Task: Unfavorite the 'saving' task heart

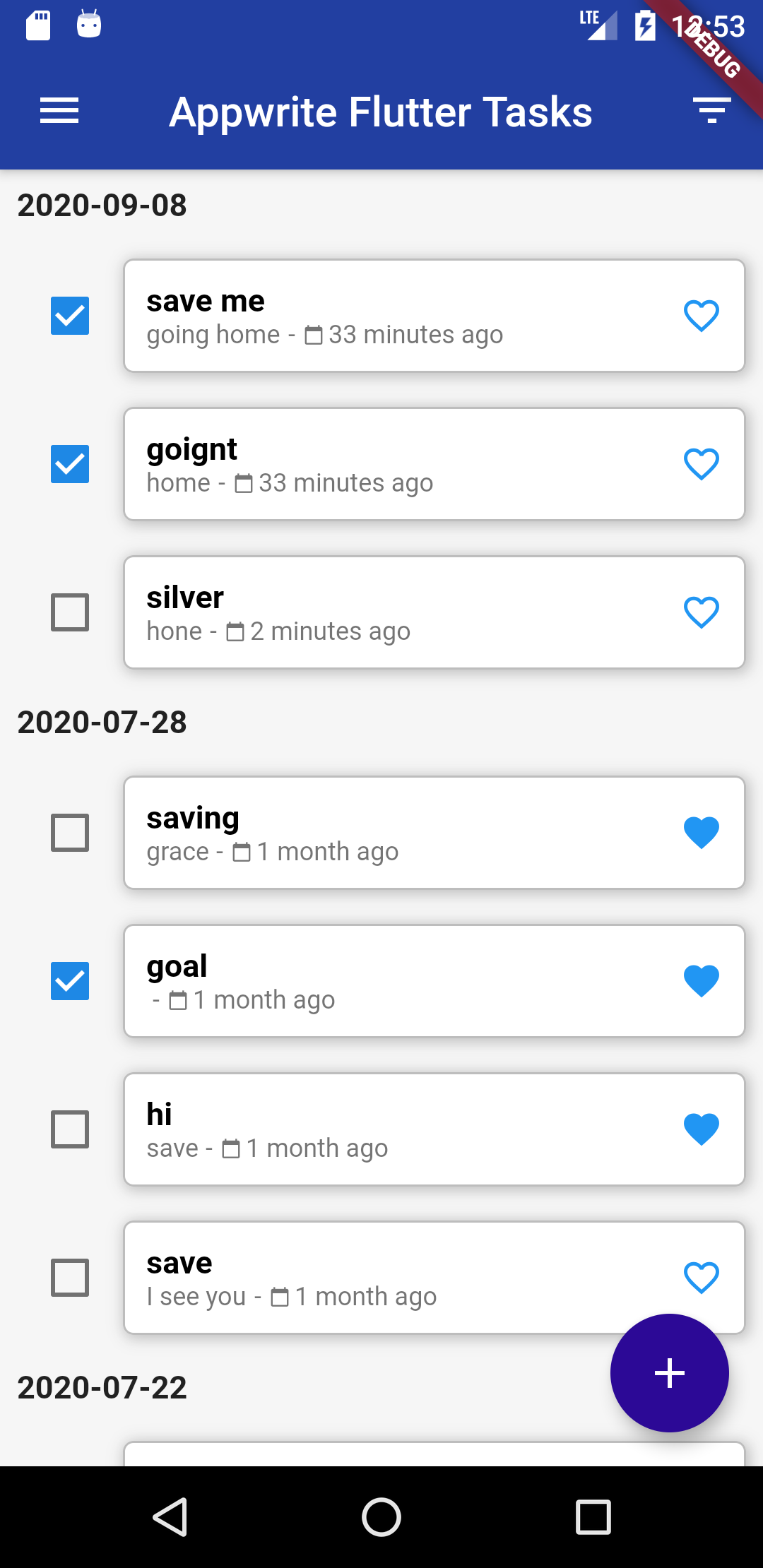Action: pyautogui.click(x=702, y=833)
